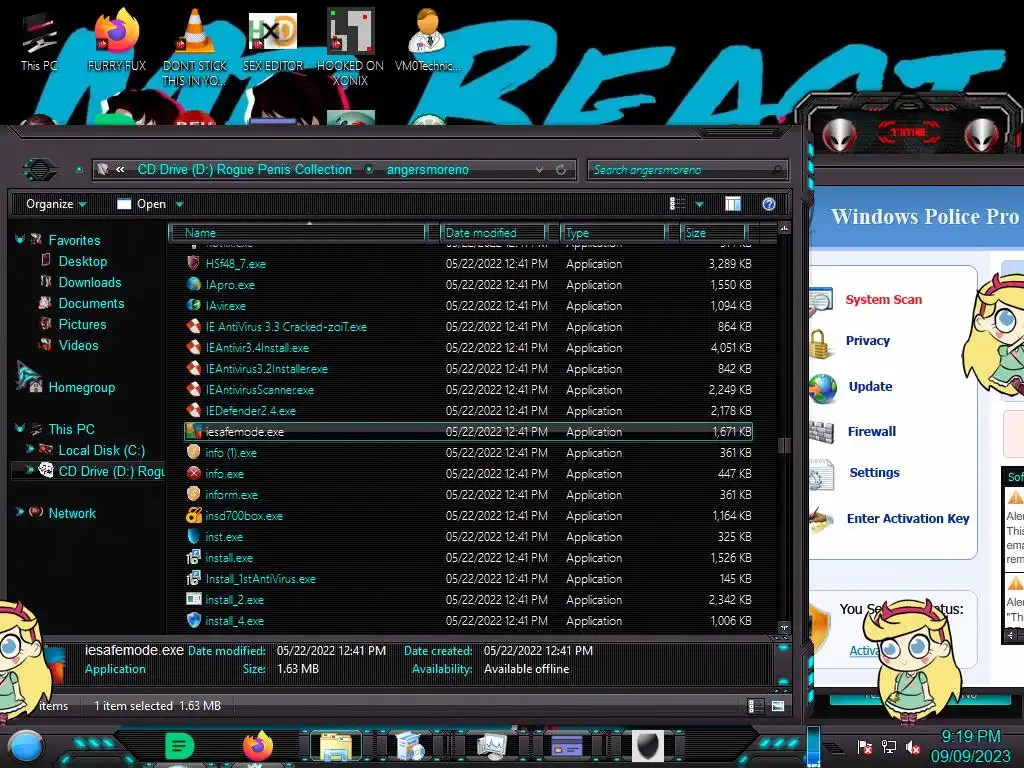The width and height of the screenshot is (1024, 768).
Task: Click the Start orb button
Action: coord(25,746)
